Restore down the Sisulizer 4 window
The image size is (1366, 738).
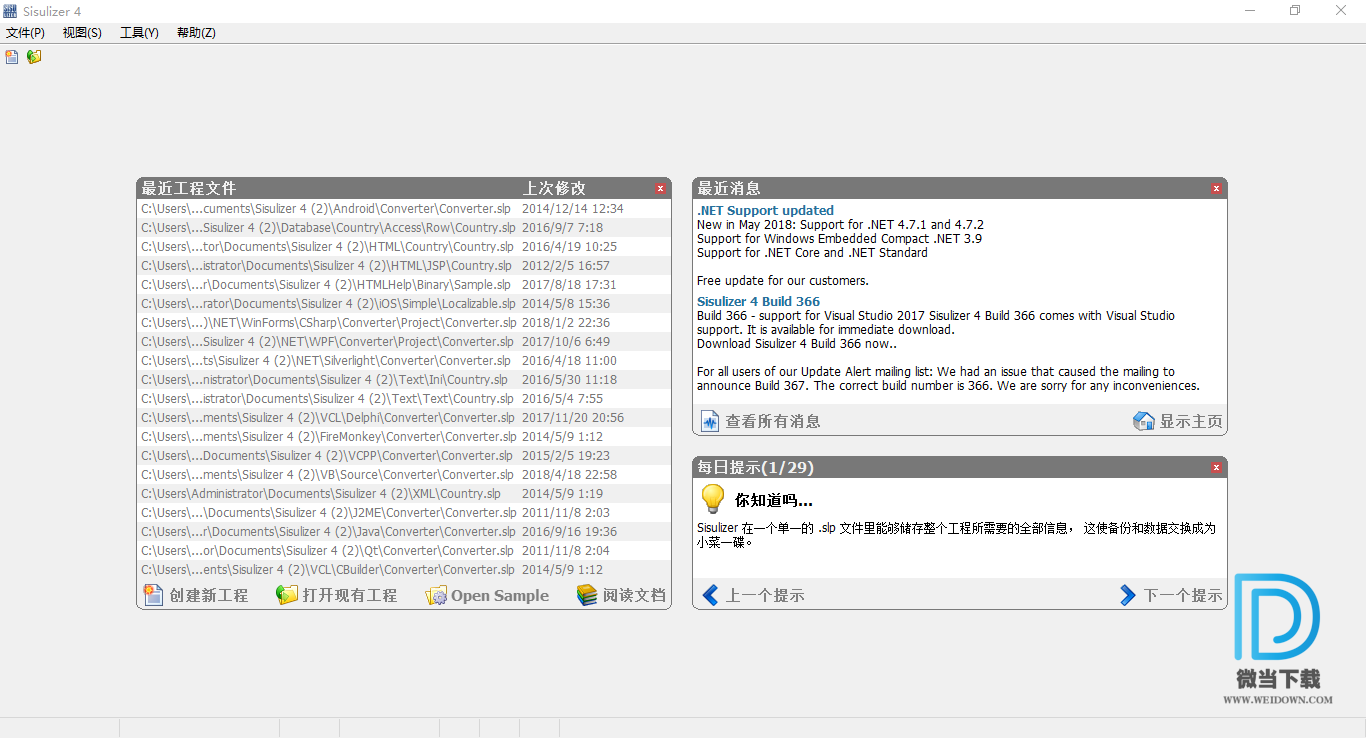click(1296, 11)
